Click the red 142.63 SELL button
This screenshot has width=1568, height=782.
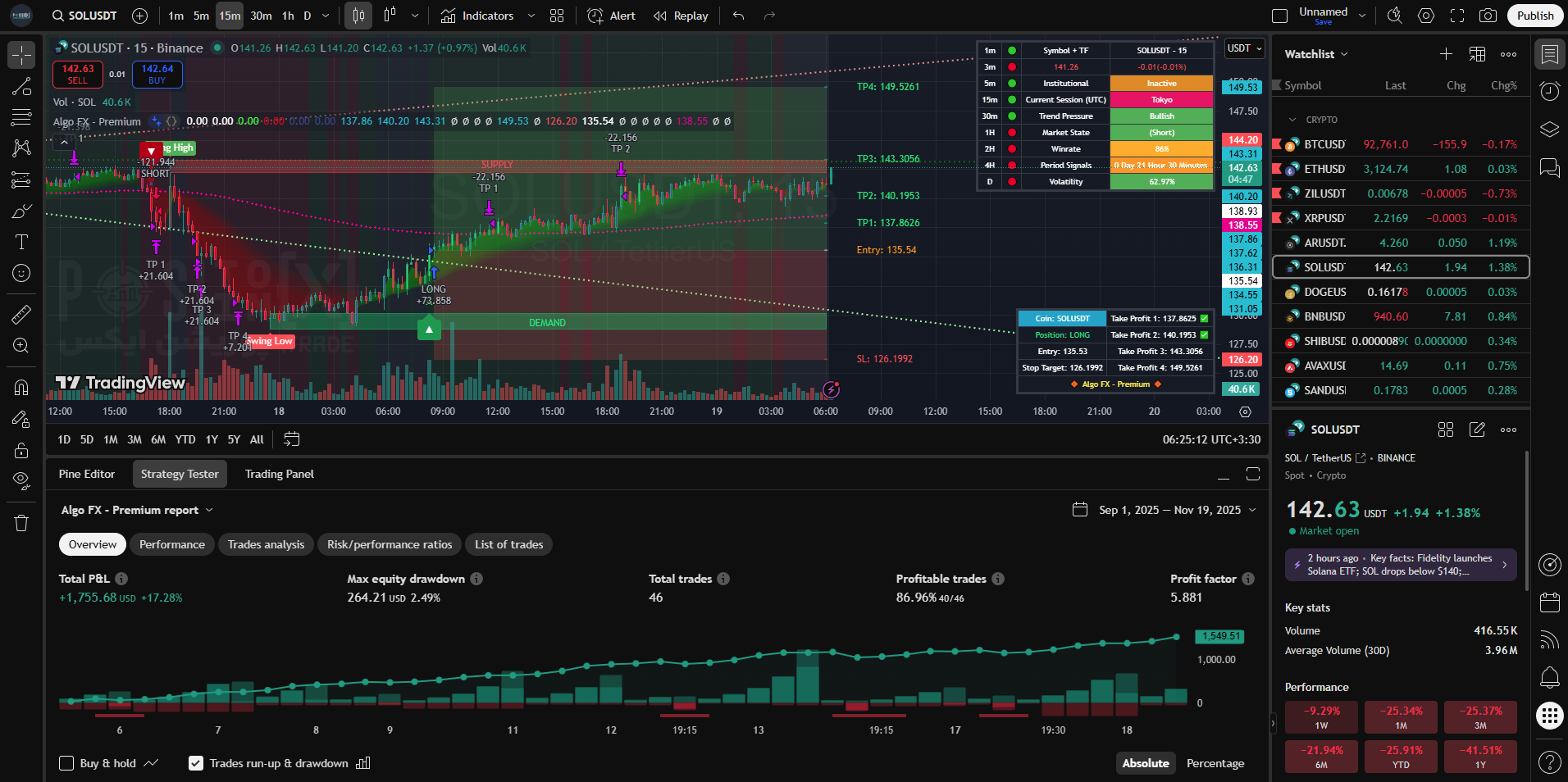pyautogui.click(x=78, y=74)
